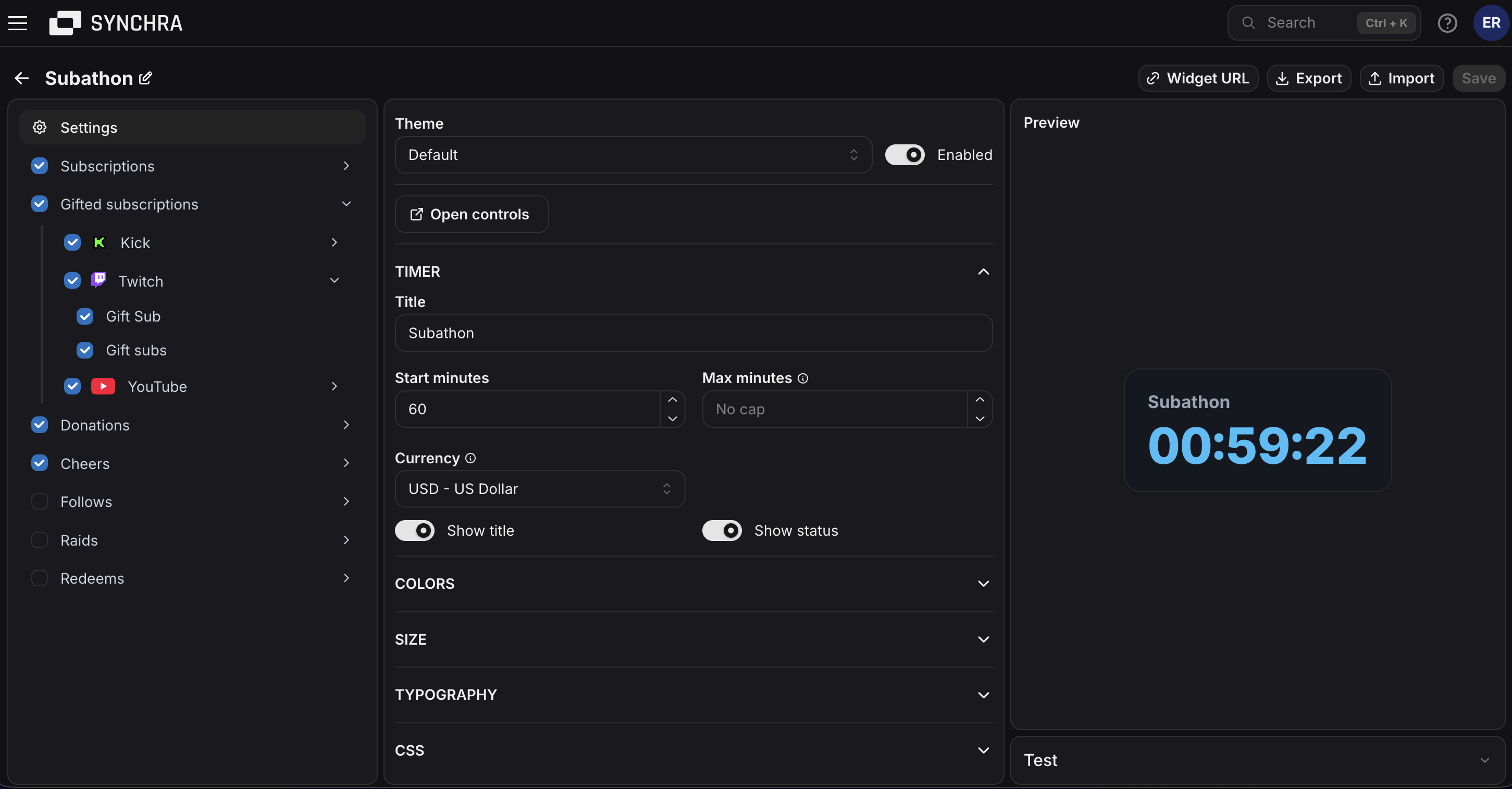Check the Redeems checkbox

click(39, 578)
